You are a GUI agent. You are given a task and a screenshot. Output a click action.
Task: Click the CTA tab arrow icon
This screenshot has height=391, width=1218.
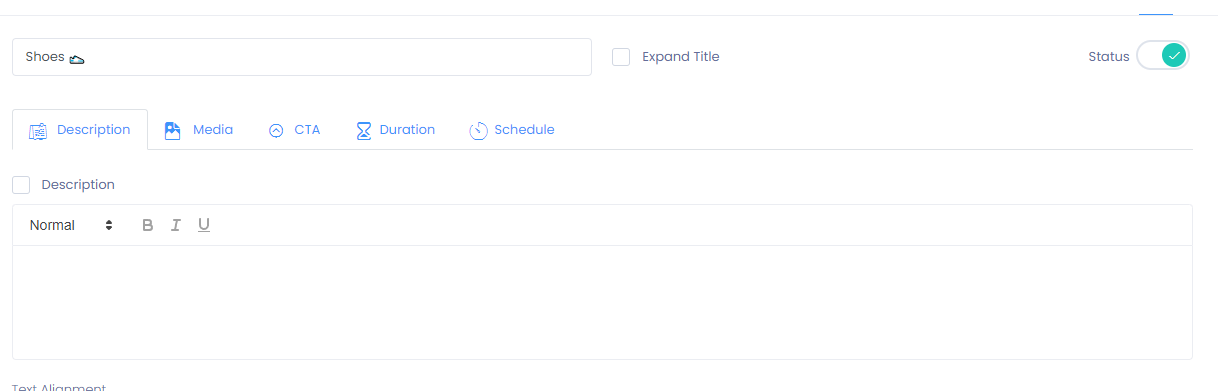coord(277,131)
